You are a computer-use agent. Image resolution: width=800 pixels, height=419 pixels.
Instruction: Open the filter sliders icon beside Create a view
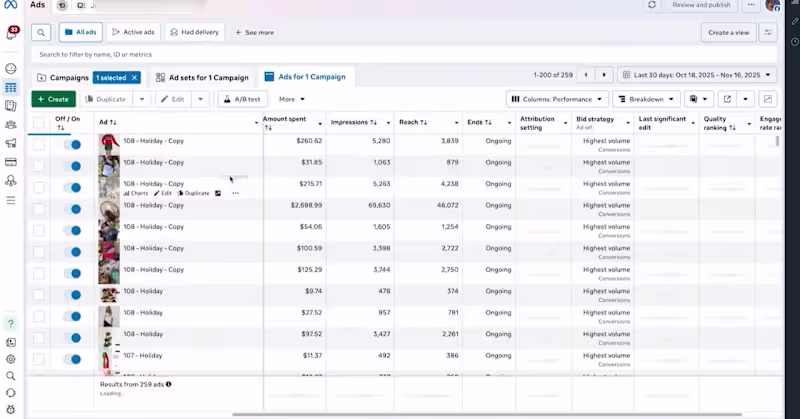click(x=768, y=32)
